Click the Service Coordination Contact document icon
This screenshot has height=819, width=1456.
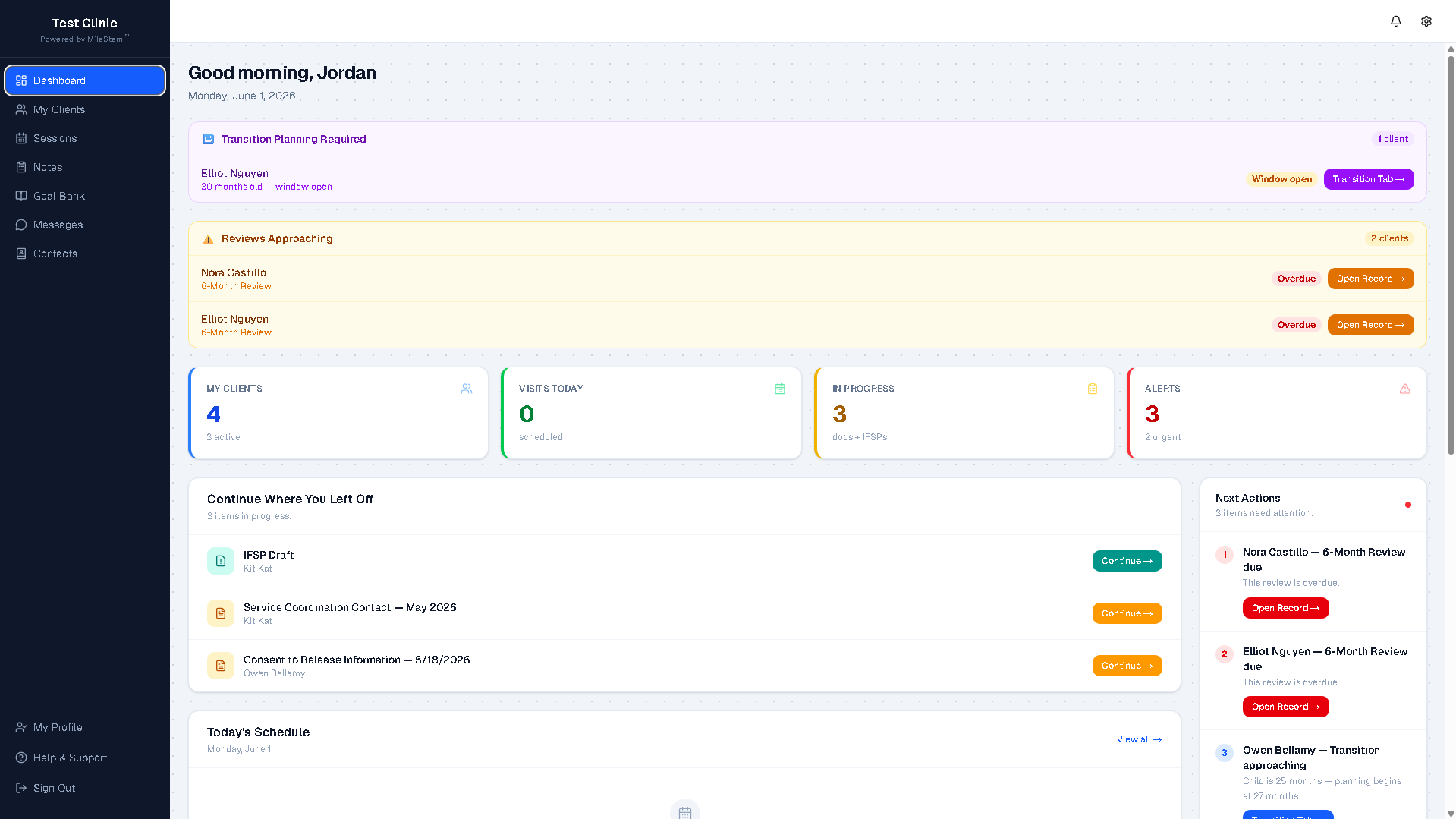[x=221, y=613]
